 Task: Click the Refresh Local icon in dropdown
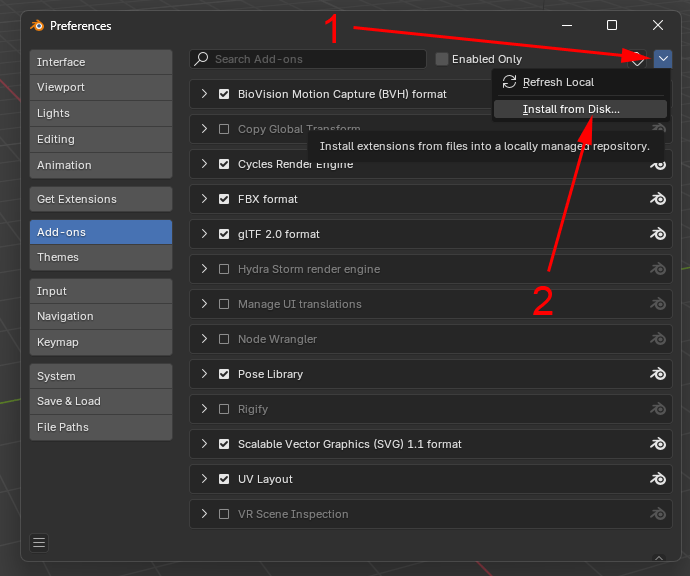(x=509, y=82)
